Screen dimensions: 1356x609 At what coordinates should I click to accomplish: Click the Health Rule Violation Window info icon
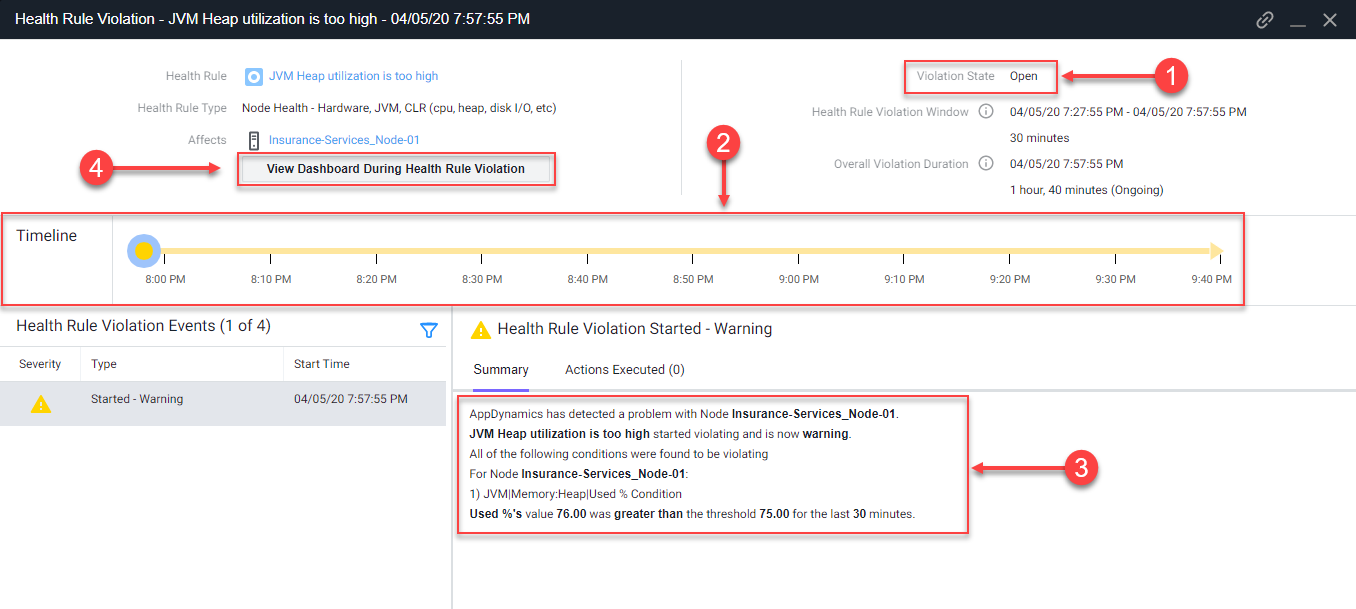(986, 112)
